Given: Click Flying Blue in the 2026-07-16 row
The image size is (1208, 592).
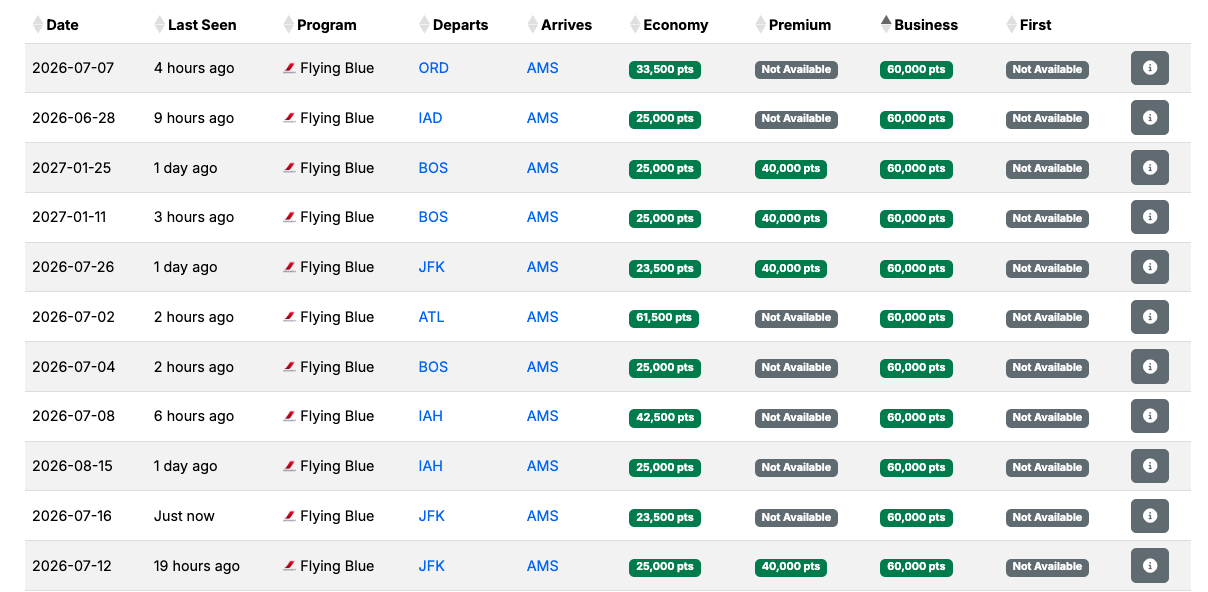Looking at the screenshot, I should point(329,516).
